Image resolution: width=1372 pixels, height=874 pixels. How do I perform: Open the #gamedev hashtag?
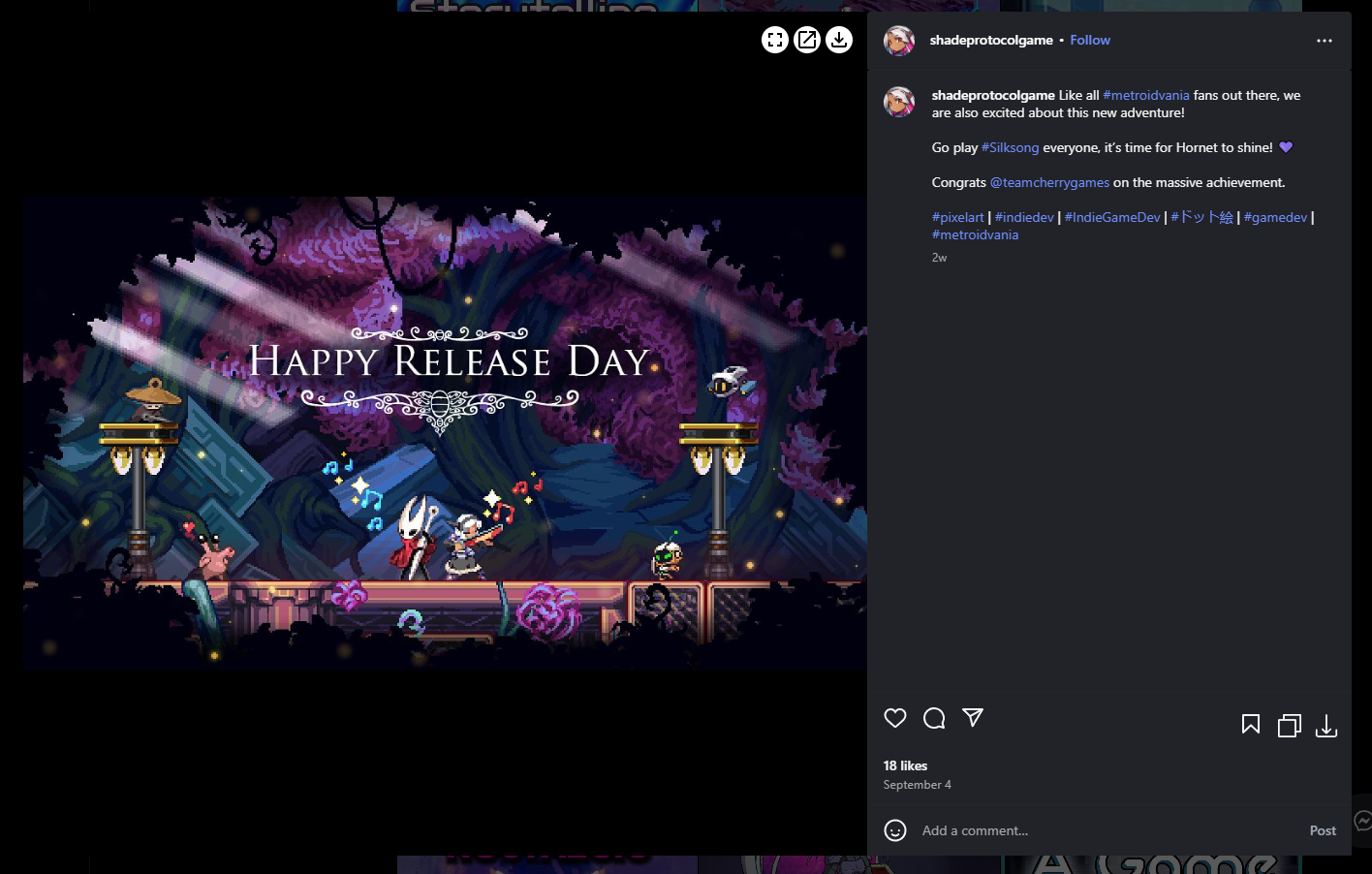point(1275,217)
